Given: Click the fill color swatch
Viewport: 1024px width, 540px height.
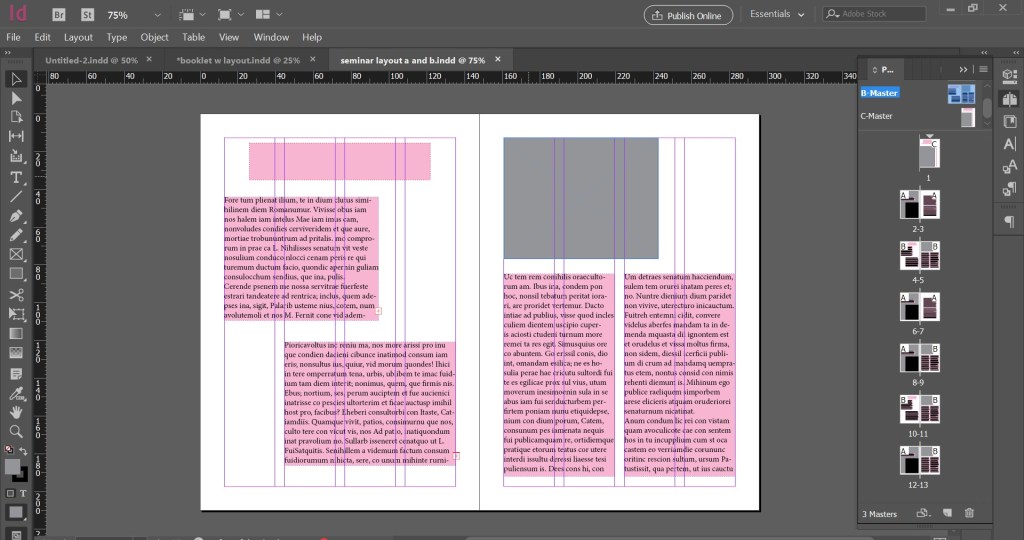Looking at the screenshot, I should pos(13,467).
